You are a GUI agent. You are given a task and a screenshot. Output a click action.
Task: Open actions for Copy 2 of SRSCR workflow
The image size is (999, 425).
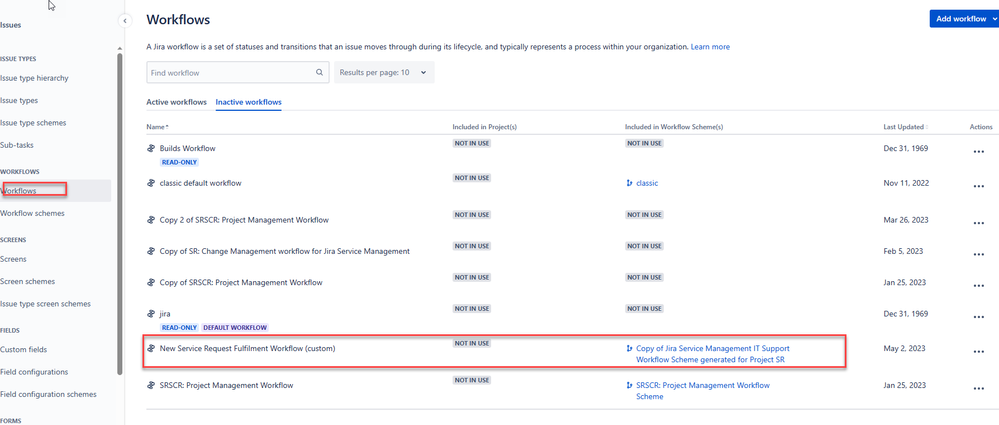(979, 223)
